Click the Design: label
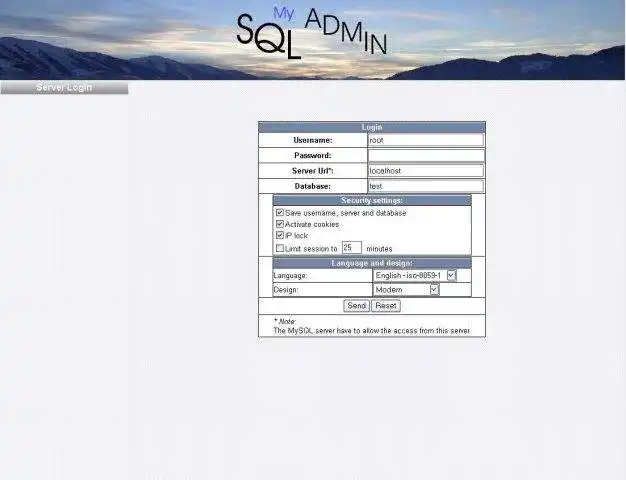 (286, 290)
